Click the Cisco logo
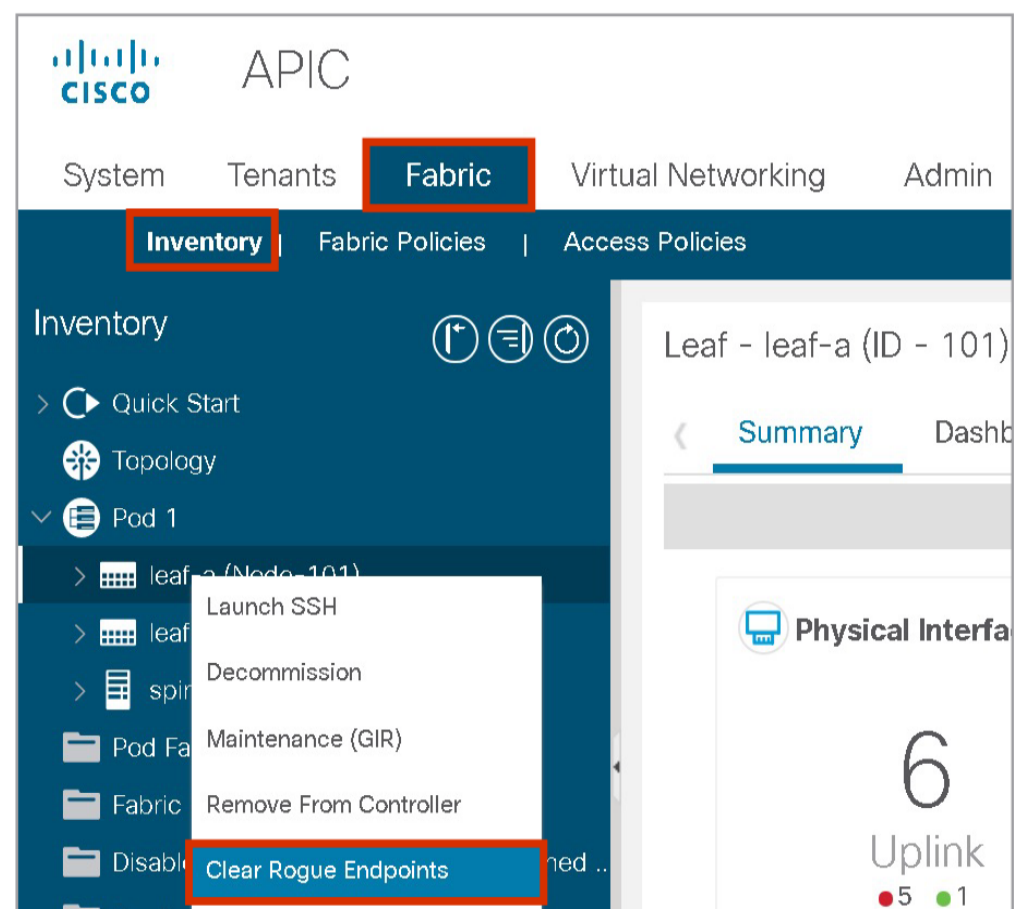The height and width of the screenshot is (909, 1023). (x=105, y=72)
